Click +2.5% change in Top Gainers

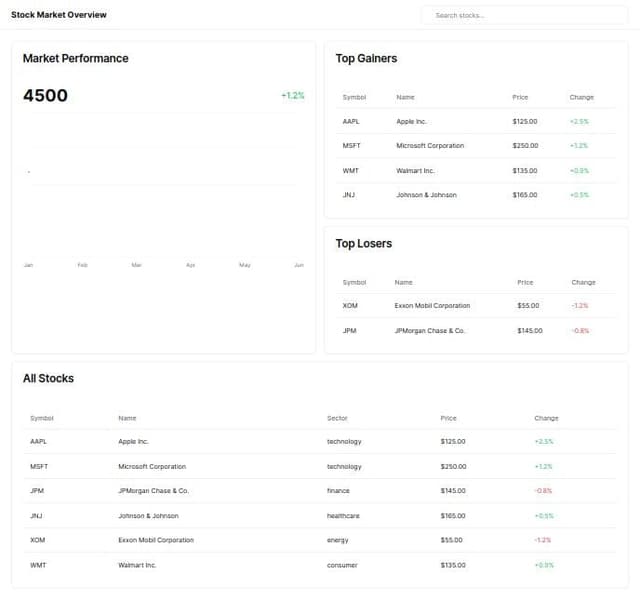pyautogui.click(x=579, y=122)
